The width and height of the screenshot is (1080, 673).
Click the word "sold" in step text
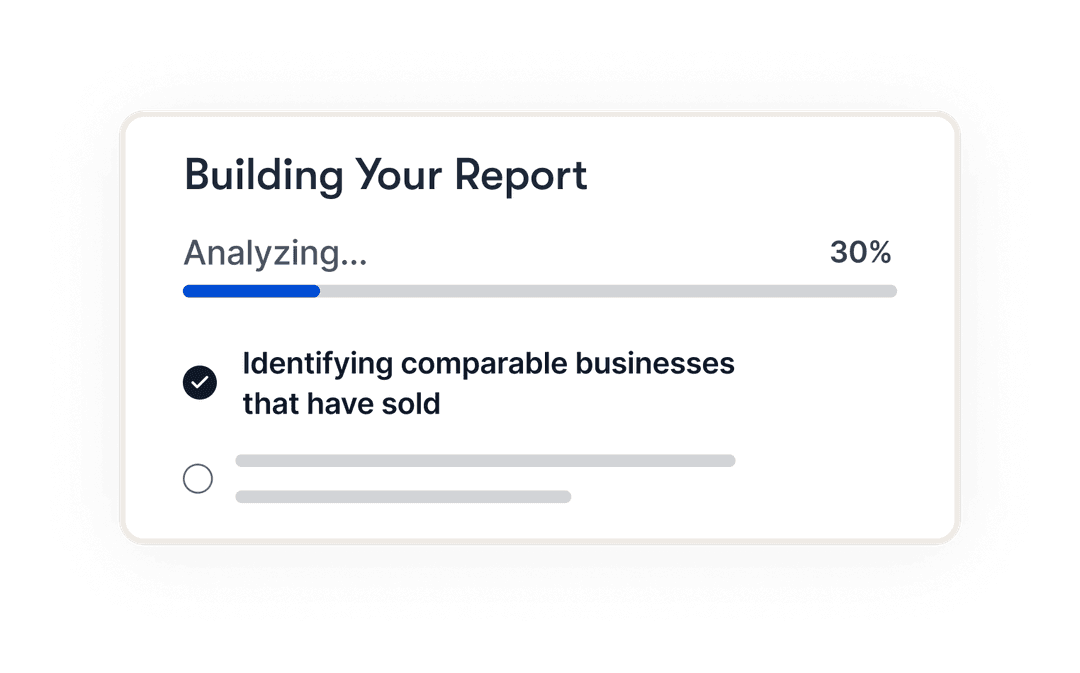(x=411, y=404)
